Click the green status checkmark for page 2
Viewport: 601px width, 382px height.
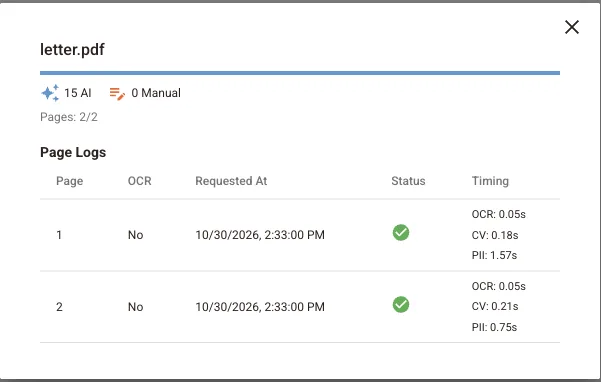(x=401, y=305)
